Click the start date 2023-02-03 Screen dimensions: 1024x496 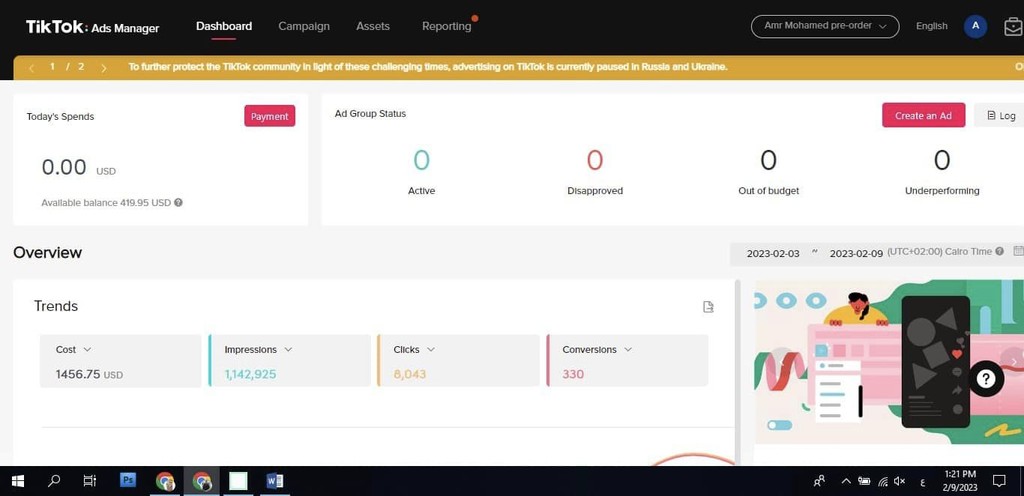(773, 253)
